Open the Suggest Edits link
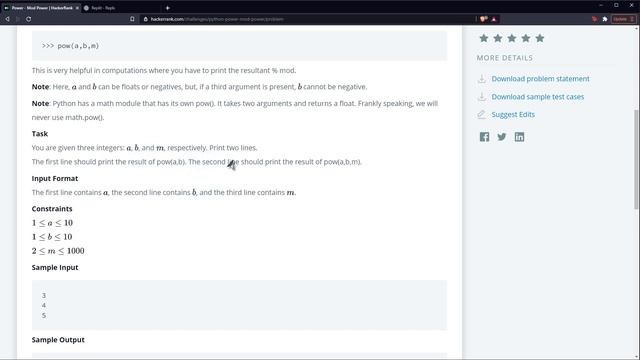The height and width of the screenshot is (360, 640). coord(513,115)
